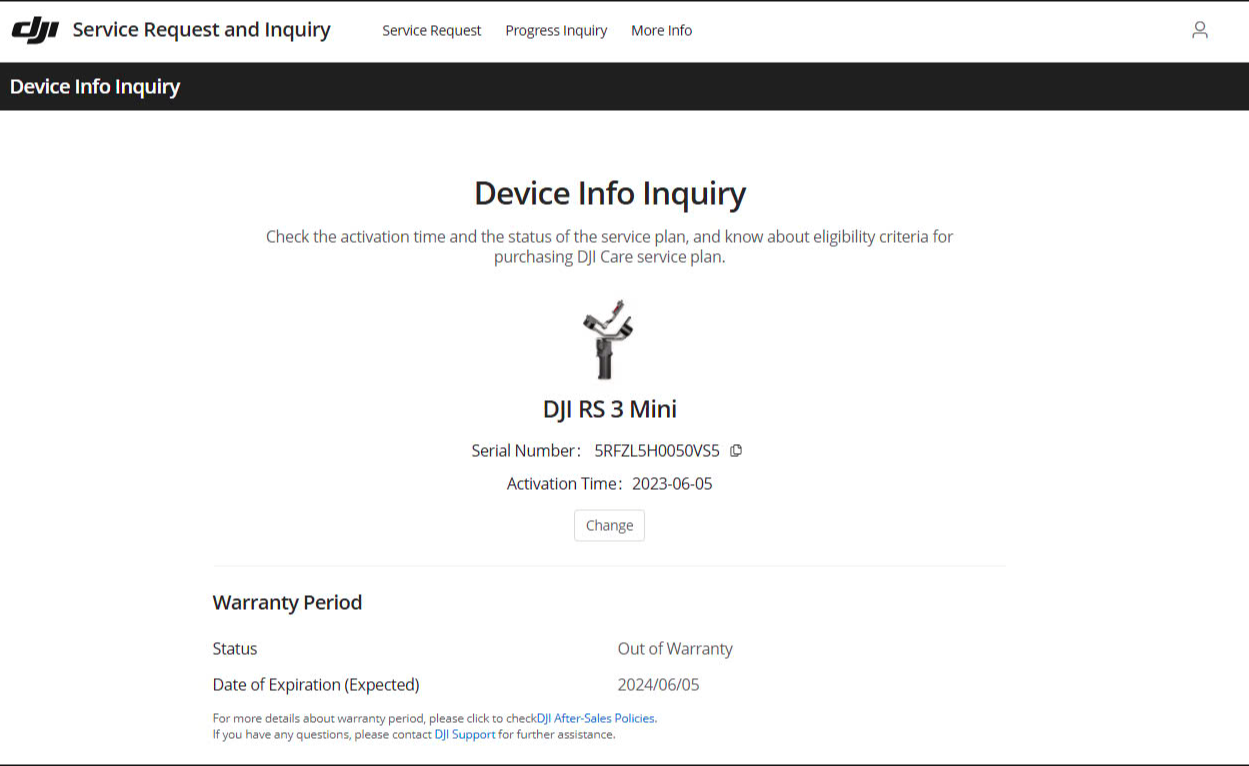Open the user account profile icon
This screenshot has height=766, width=1249.
(x=1200, y=30)
